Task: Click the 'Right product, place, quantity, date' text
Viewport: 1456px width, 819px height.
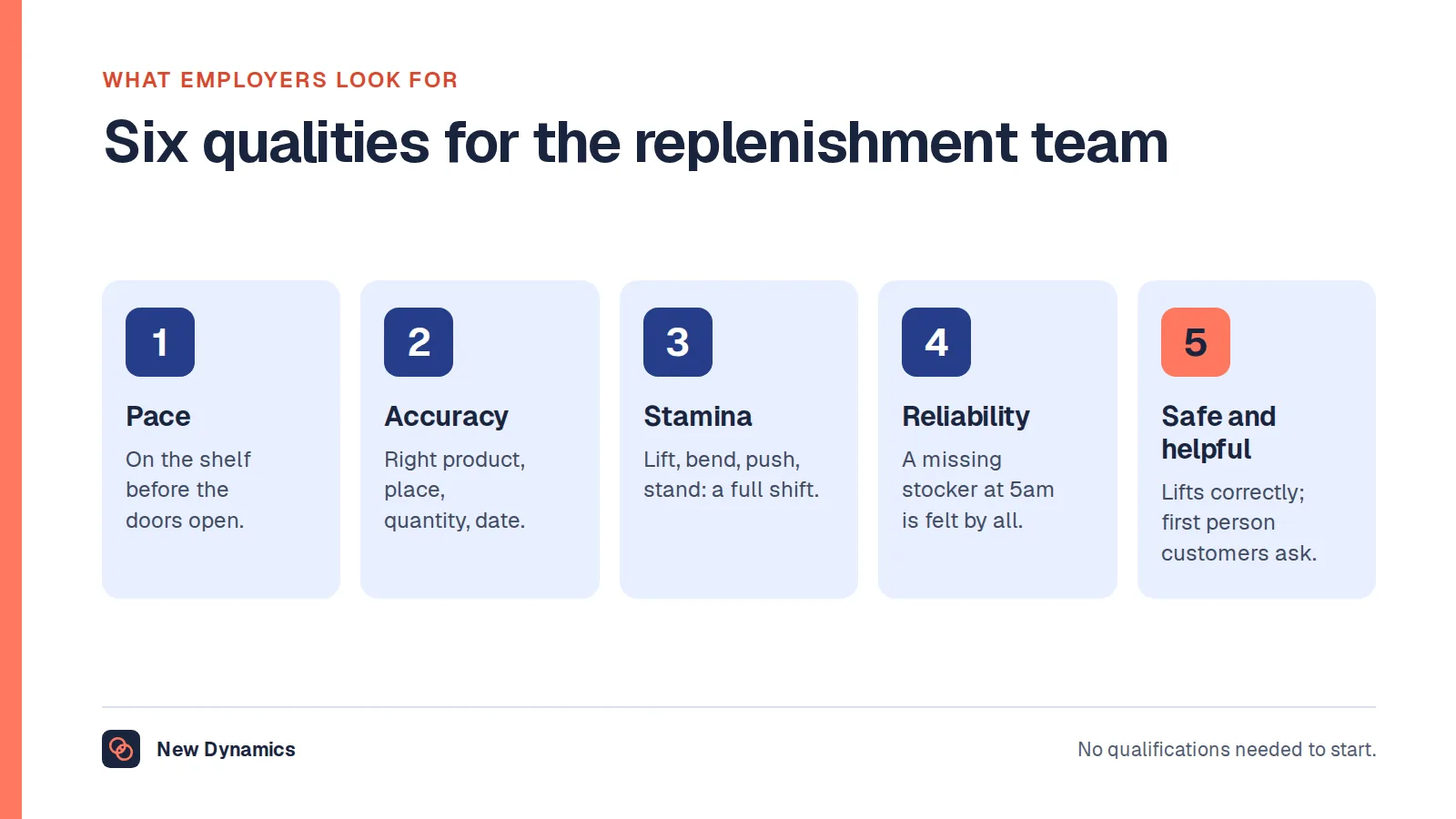Action: 455,490
